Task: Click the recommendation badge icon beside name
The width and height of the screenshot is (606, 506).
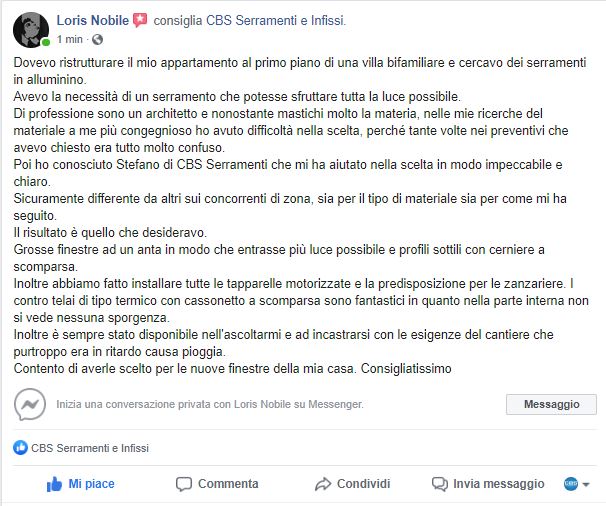Action: point(140,19)
